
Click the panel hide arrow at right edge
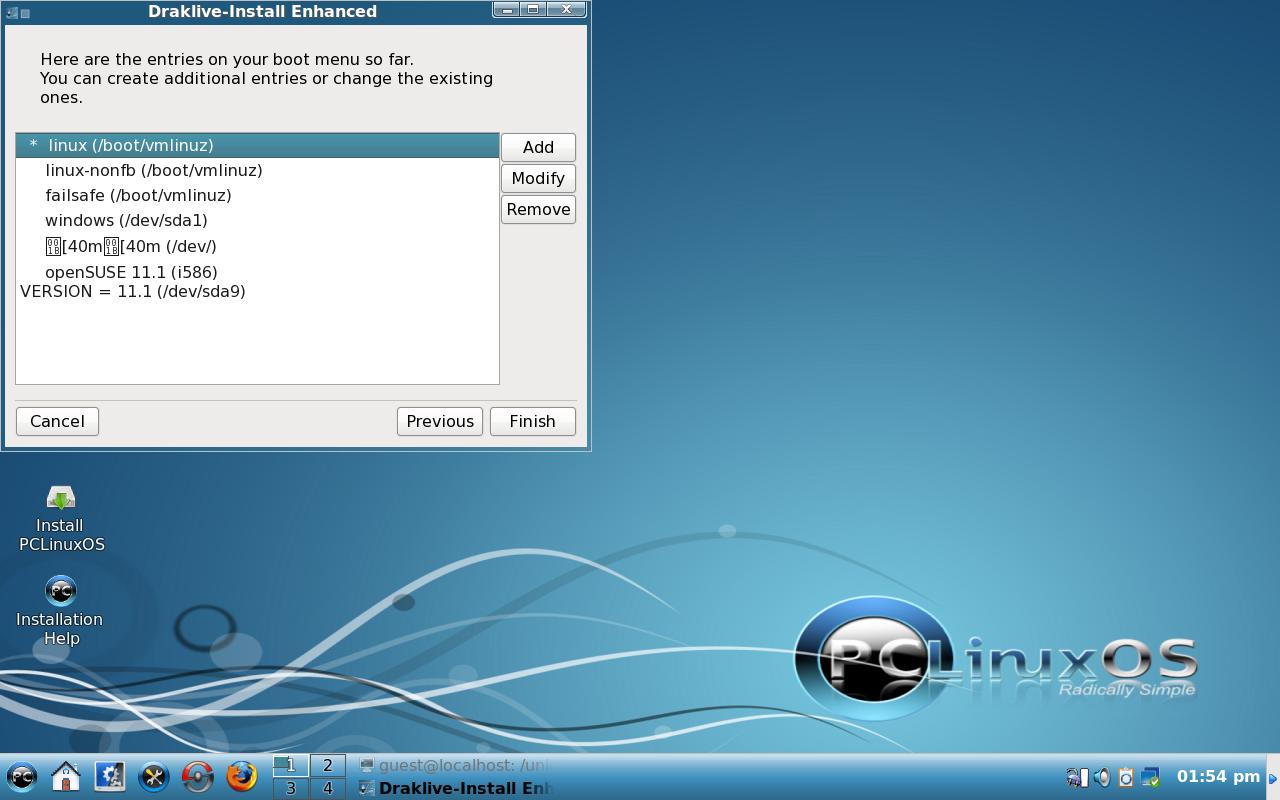(1273, 777)
